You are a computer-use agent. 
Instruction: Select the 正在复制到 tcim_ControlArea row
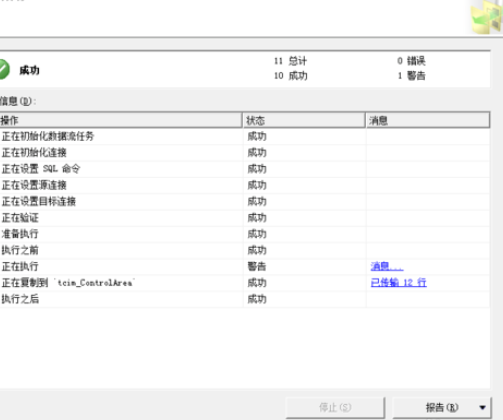click(x=245, y=283)
